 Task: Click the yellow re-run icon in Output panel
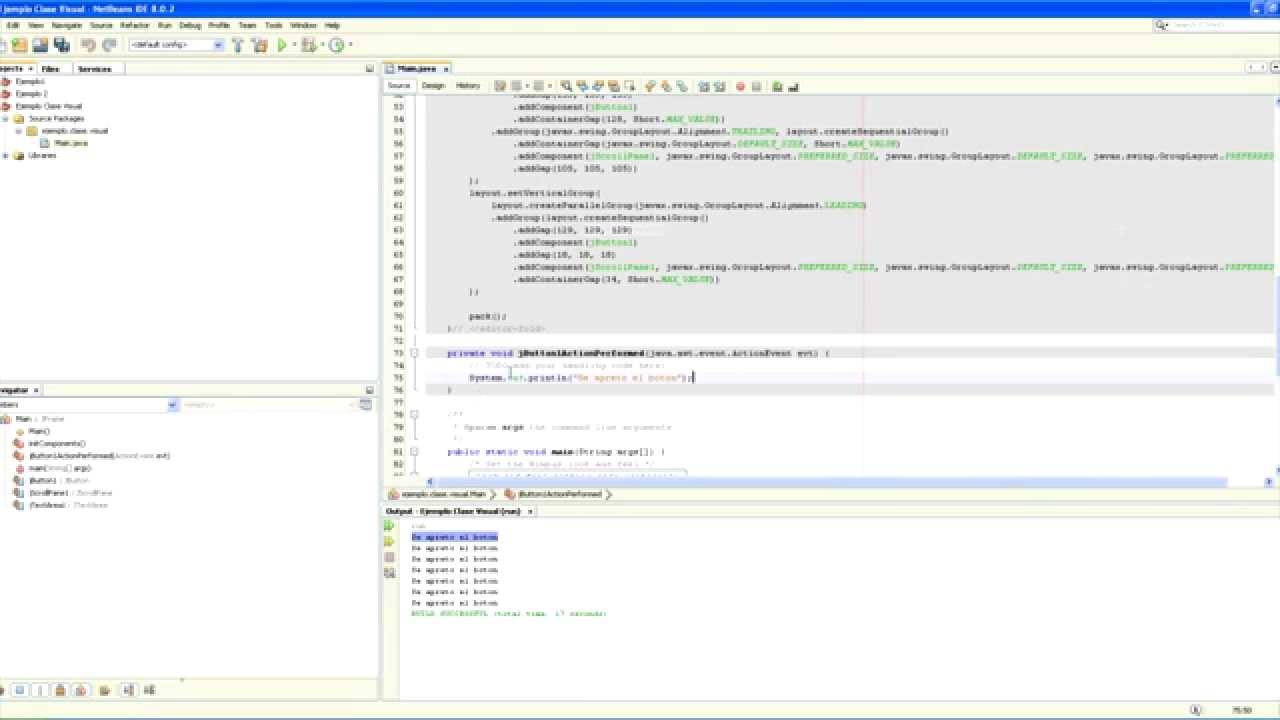pyautogui.click(x=389, y=541)
